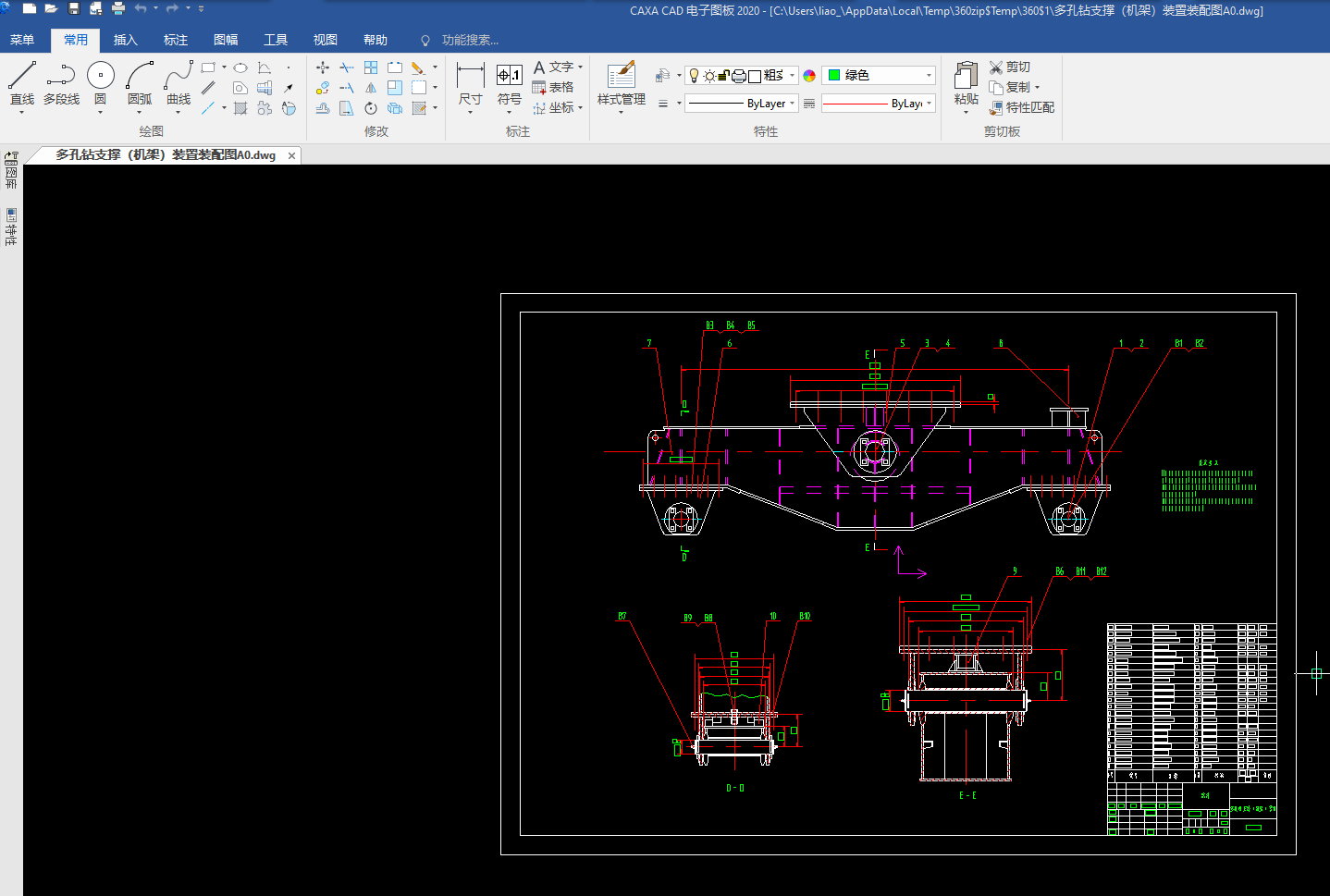The height and width of the screenshot is (896, 1330).
Task: Select the 曲线 (Curve) spline tool
Action: pos(179,83)
